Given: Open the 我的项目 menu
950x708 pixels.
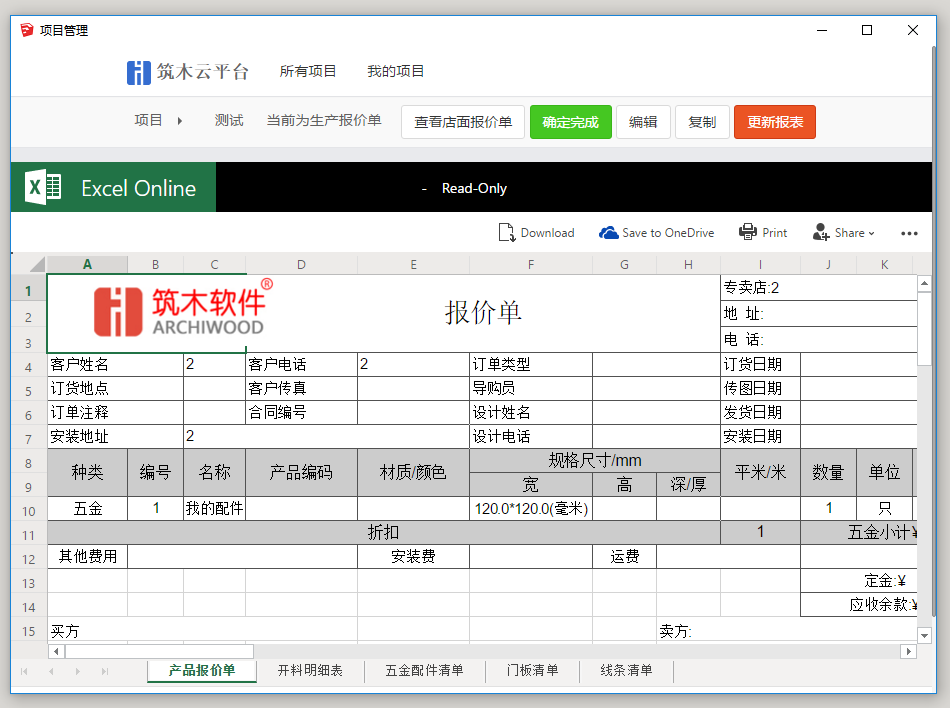Looking at the screenshot, I should click(395, 71).
